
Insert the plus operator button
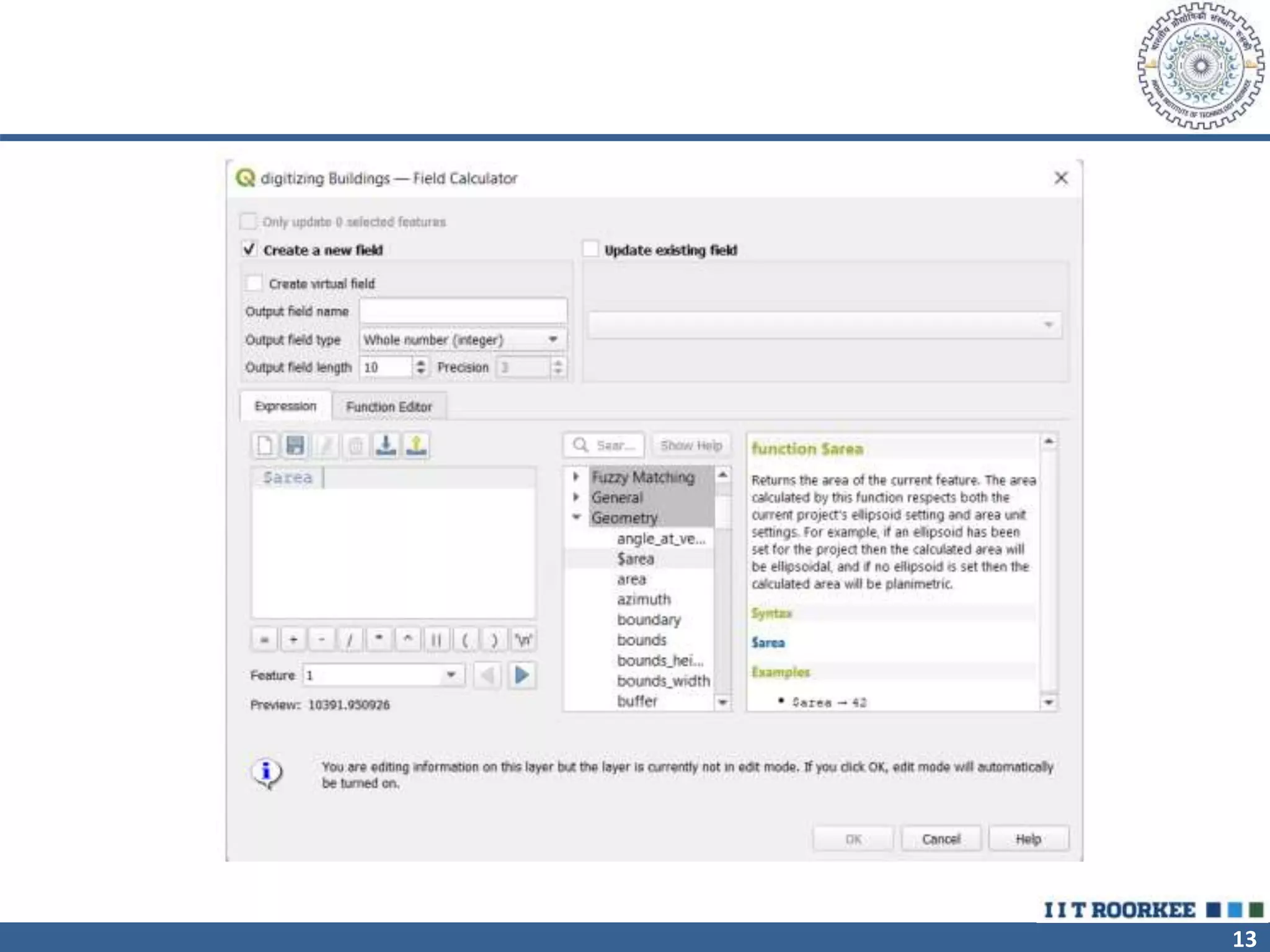(293, 639)
